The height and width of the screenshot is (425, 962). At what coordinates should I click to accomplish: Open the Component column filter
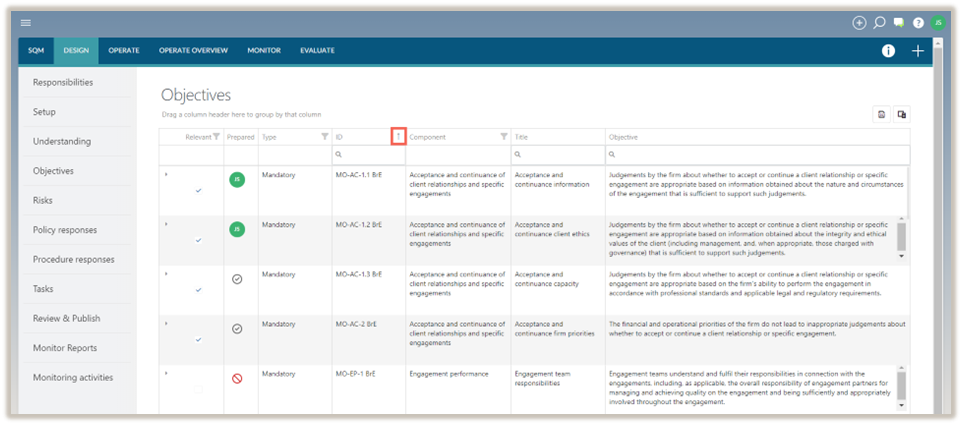click(504, 136)
